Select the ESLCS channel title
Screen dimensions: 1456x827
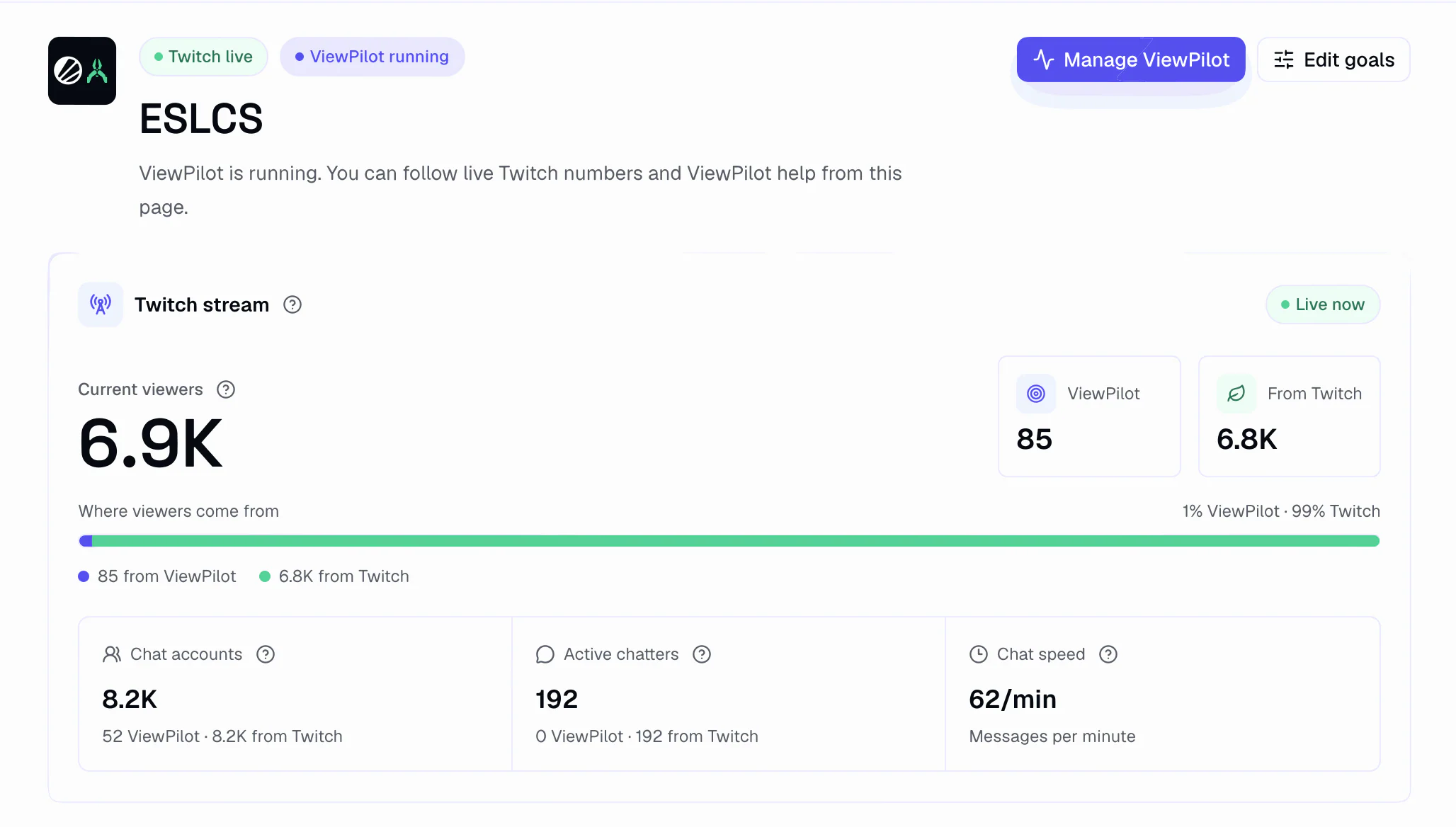pos(201,118)
